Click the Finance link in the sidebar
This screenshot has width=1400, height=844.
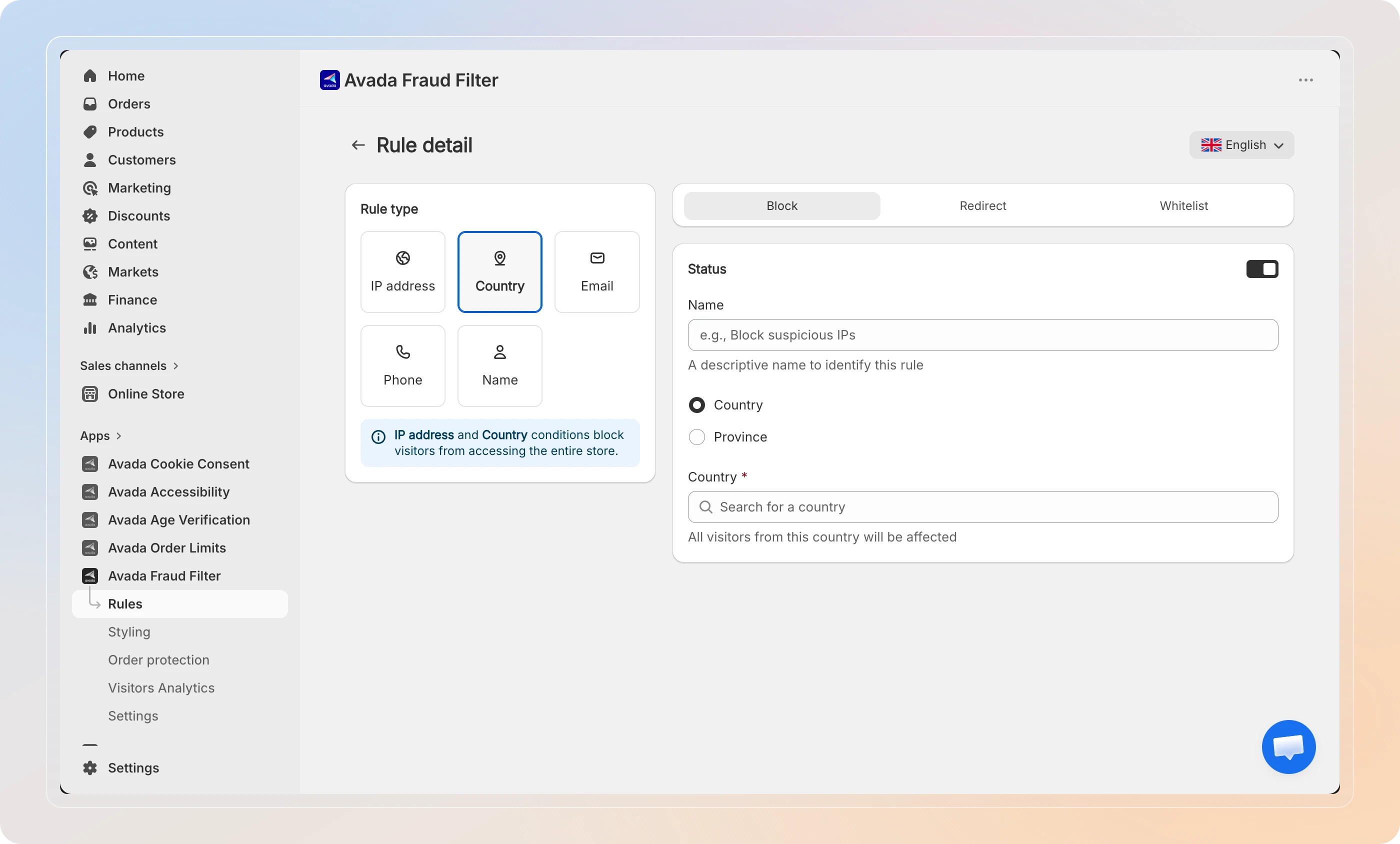pos(132,300)
